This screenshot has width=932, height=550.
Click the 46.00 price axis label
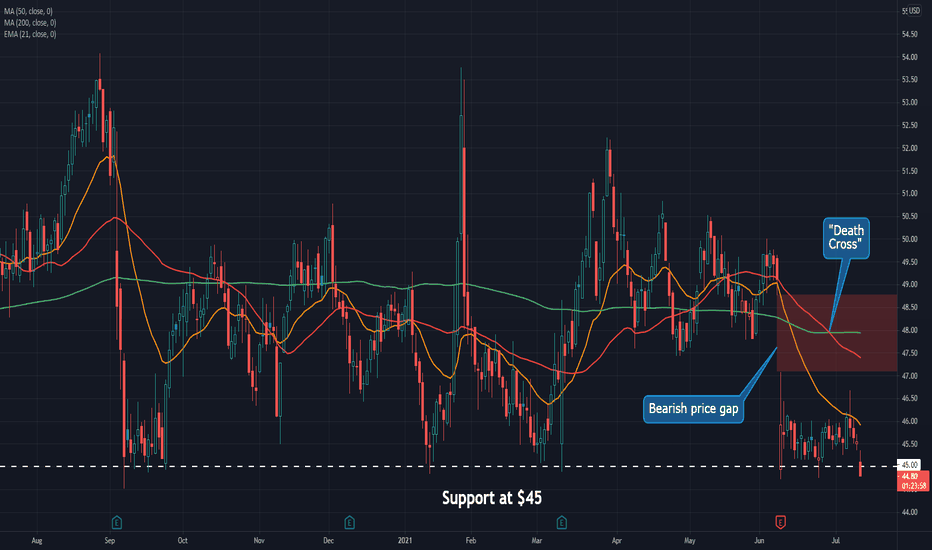point(909,421)
